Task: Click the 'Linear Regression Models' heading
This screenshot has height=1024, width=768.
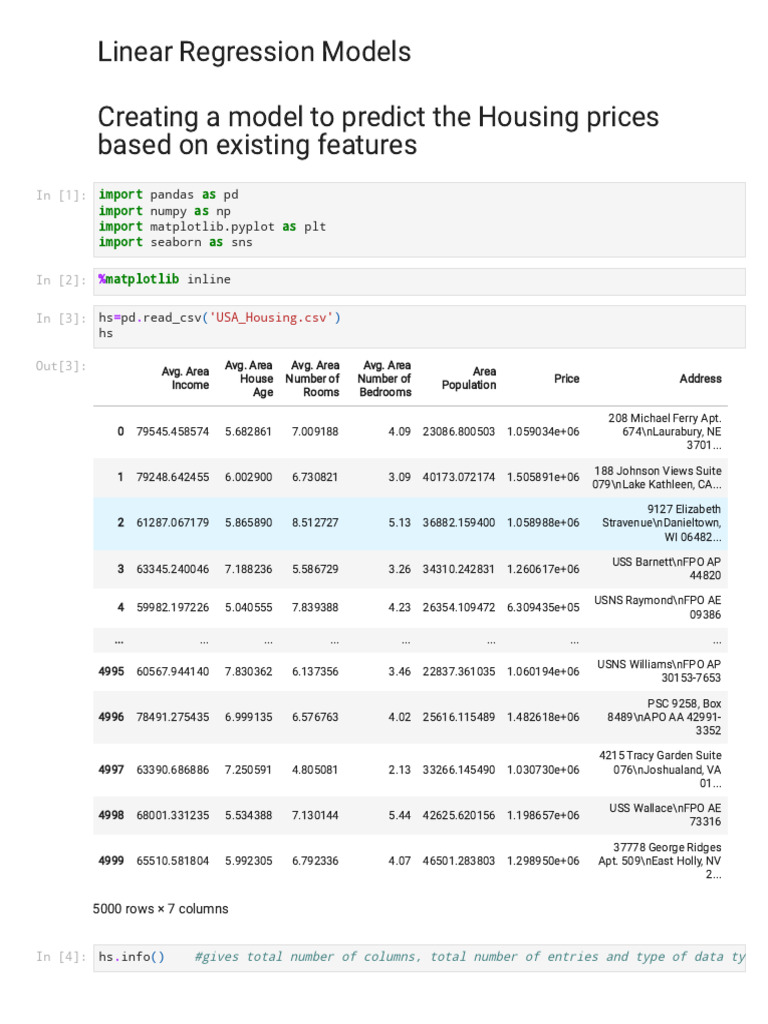Action: pyautogui.click(x=254, y=52)
